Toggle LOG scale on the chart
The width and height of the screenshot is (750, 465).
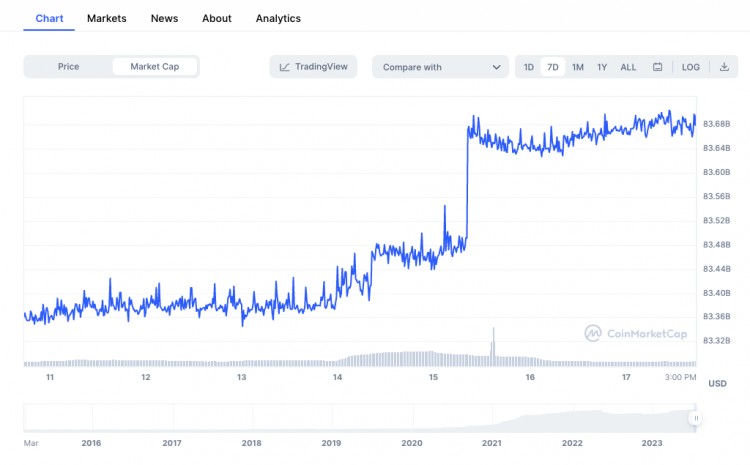[691, 67]
